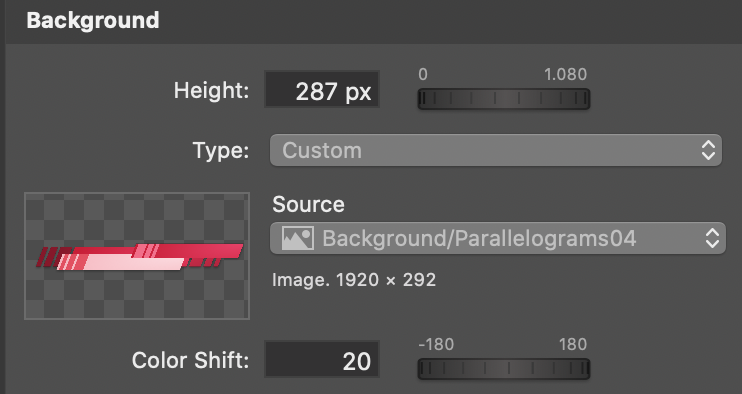Click the Type label
Screen dimensions: 742x394
(221, 151)
